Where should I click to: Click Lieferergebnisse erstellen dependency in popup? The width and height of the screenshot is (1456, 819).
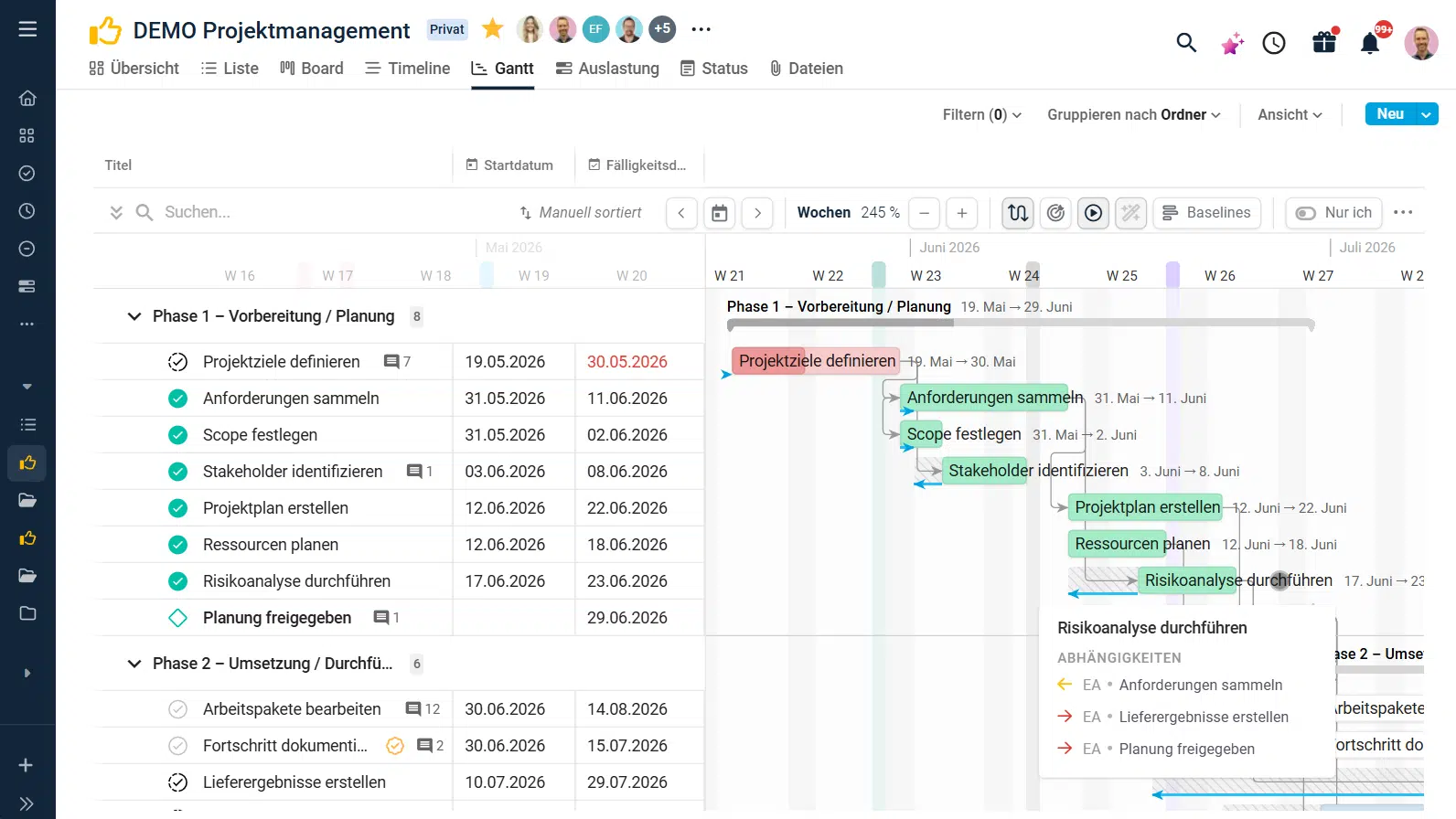tap(1204, 718)
